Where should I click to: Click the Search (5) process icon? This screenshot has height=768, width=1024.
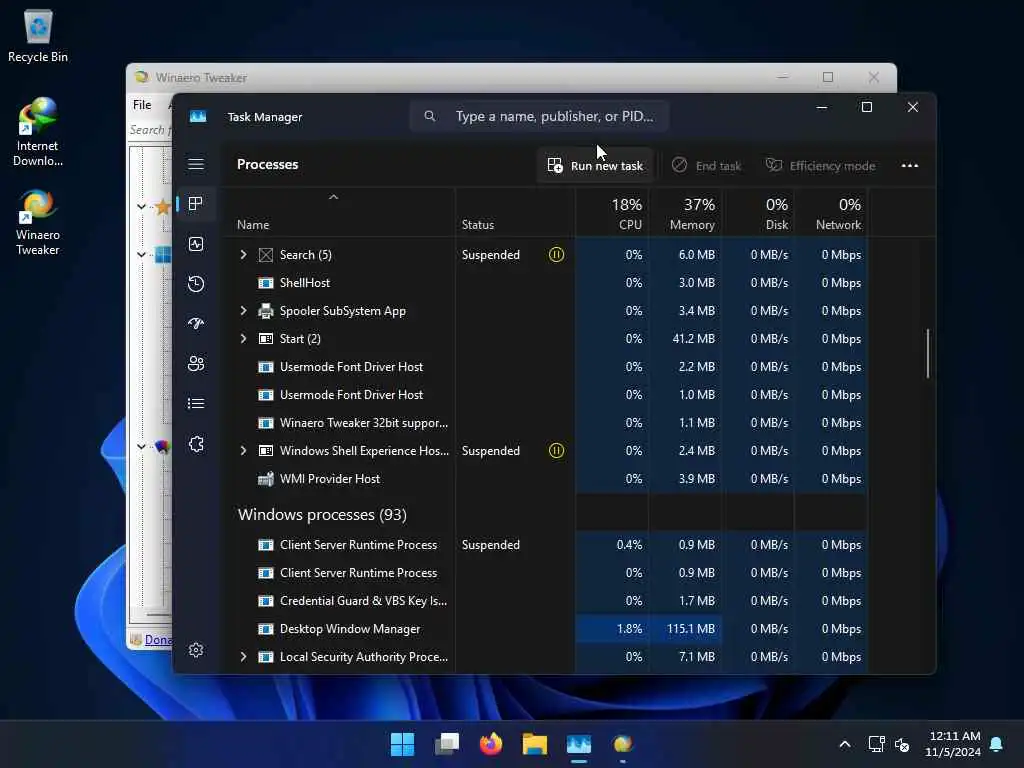[x=266, y=255]
